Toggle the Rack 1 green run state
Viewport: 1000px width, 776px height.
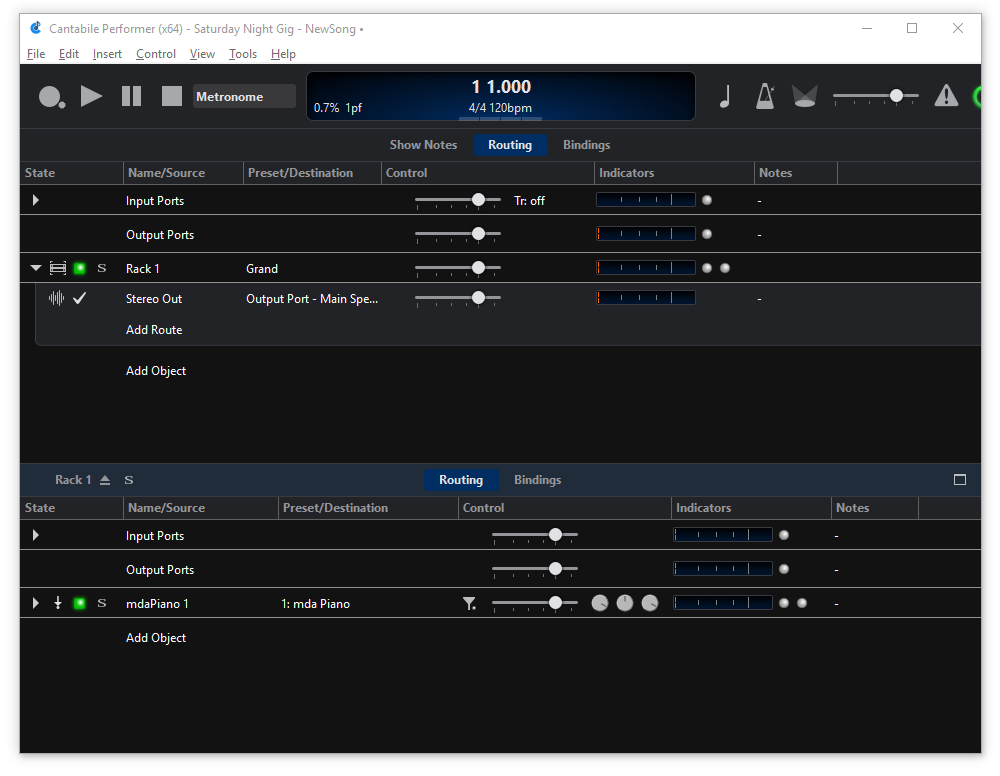pyautogui.click(x=80, y=268)
